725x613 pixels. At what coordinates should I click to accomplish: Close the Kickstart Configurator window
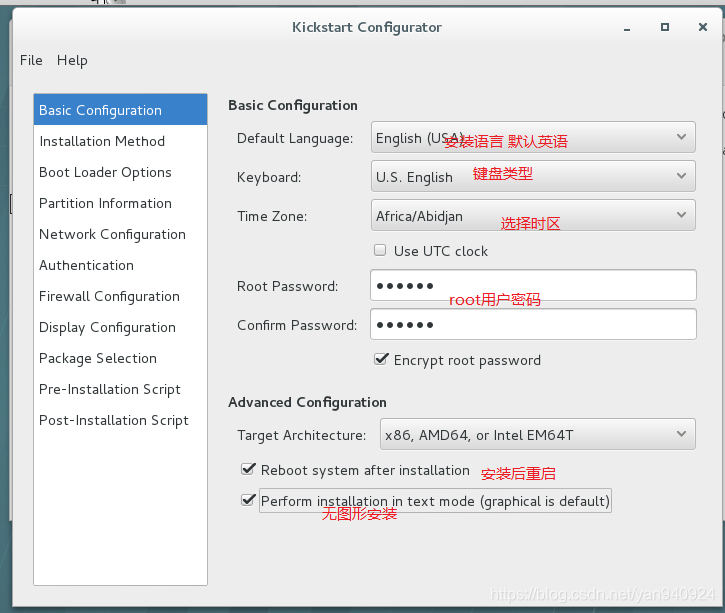pyautogui.click(x=703, y=27)
